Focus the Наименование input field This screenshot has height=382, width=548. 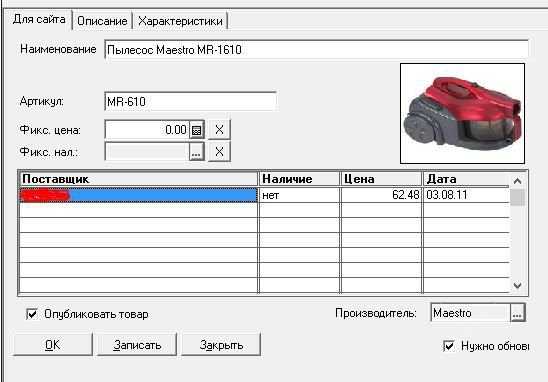click(316, 50)
